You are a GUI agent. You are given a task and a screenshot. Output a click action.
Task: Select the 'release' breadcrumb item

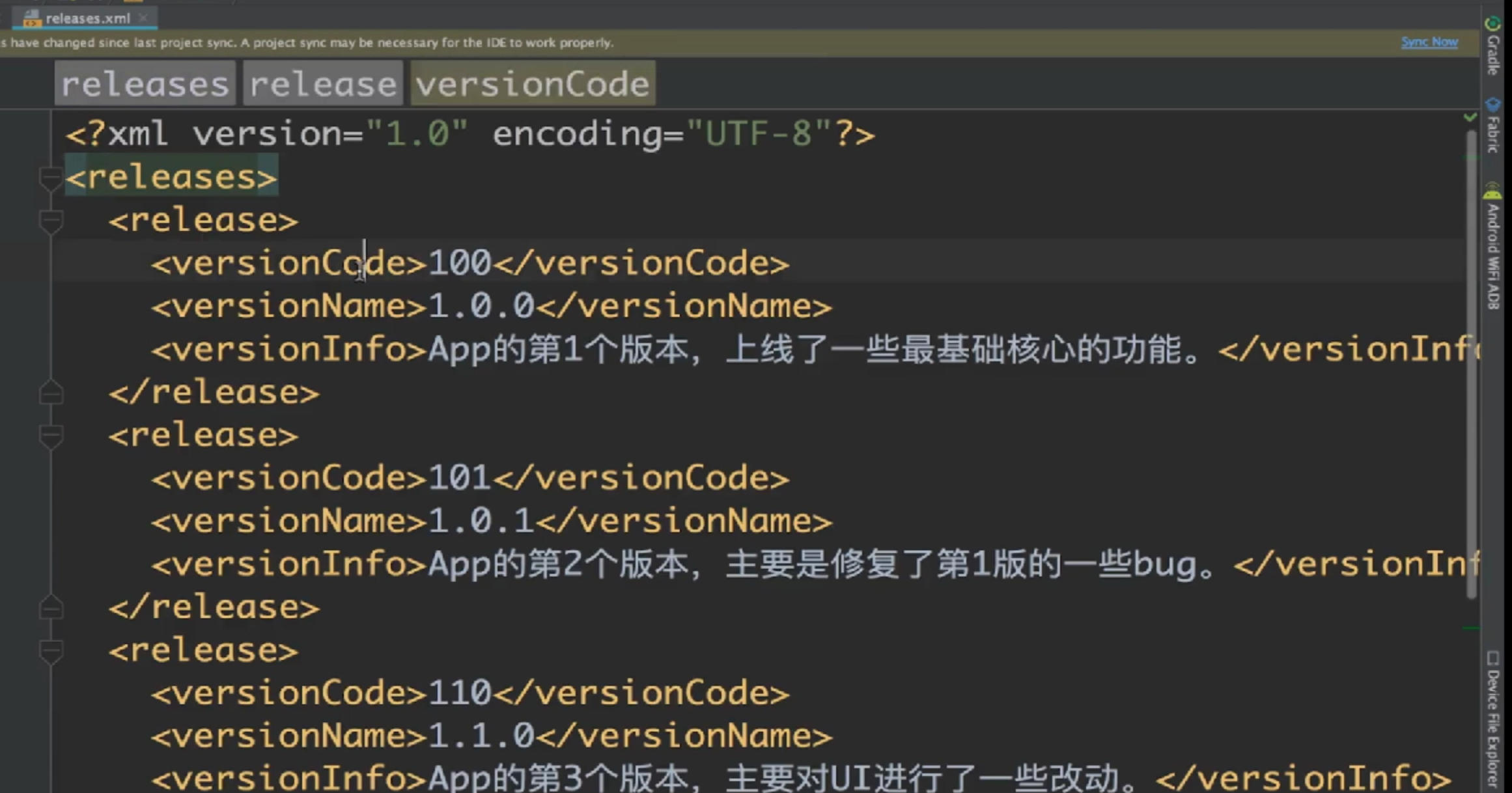pos(323,84)
